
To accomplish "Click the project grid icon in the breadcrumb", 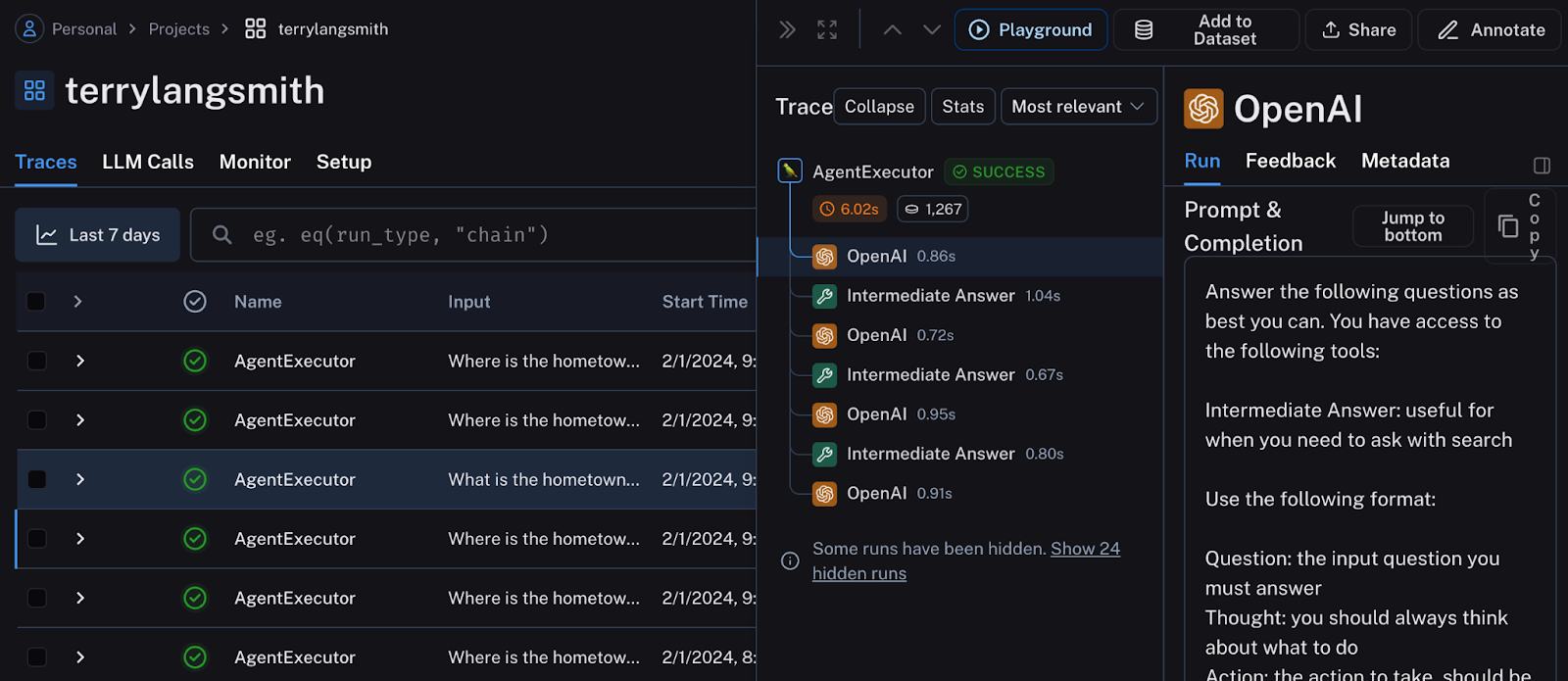I will pyautogui.click(x=255, y=28).
